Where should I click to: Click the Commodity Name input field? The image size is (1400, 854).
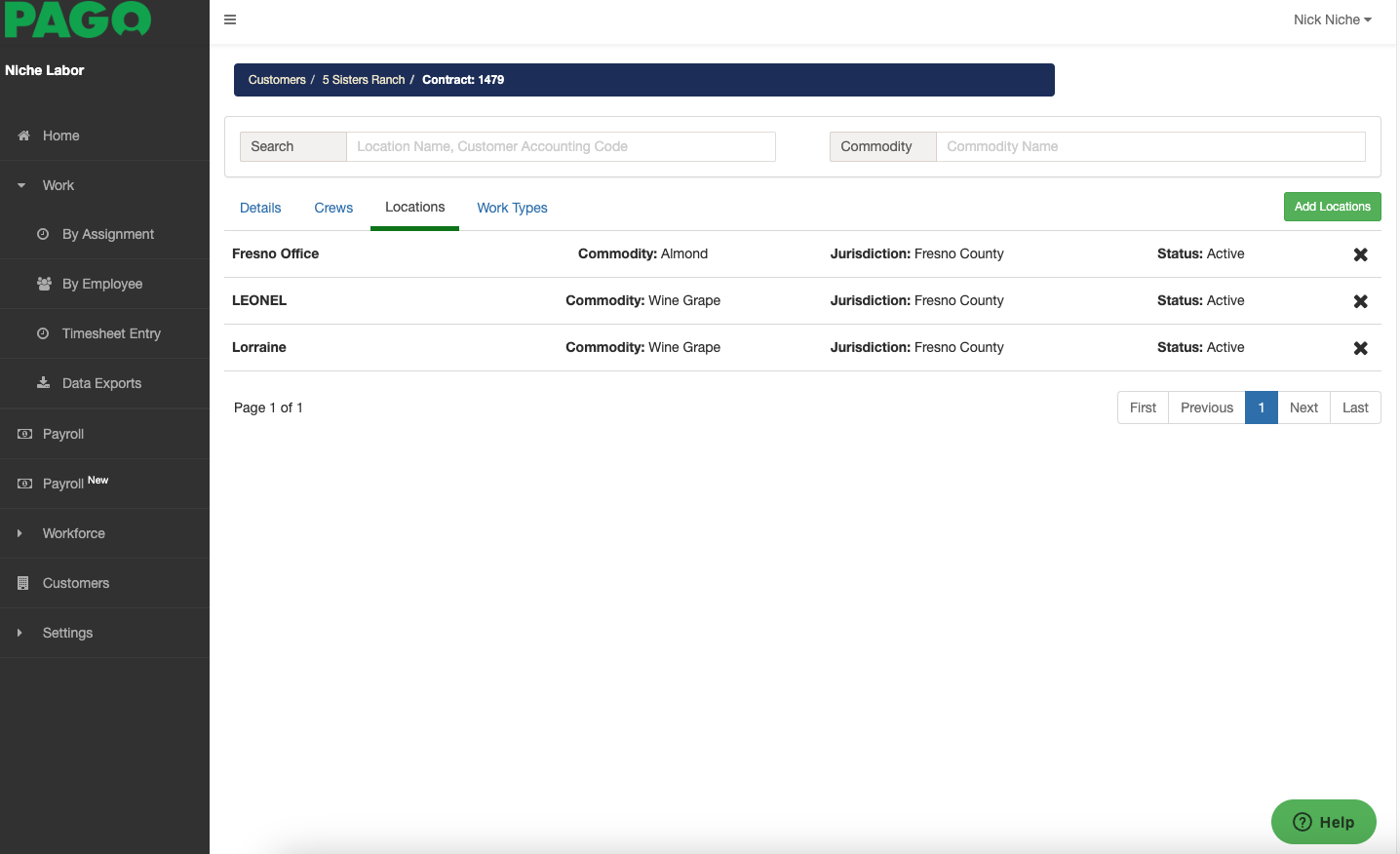(1149, 146)
